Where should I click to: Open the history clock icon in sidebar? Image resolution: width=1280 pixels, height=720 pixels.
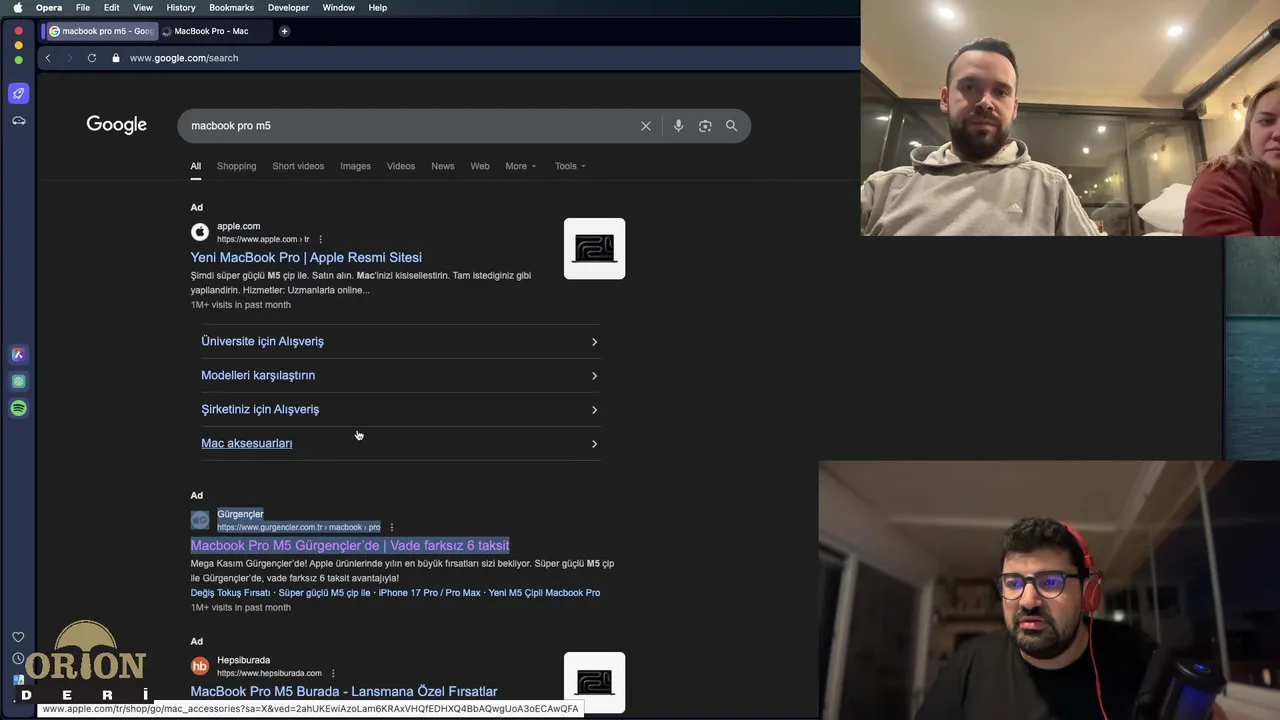18,658
